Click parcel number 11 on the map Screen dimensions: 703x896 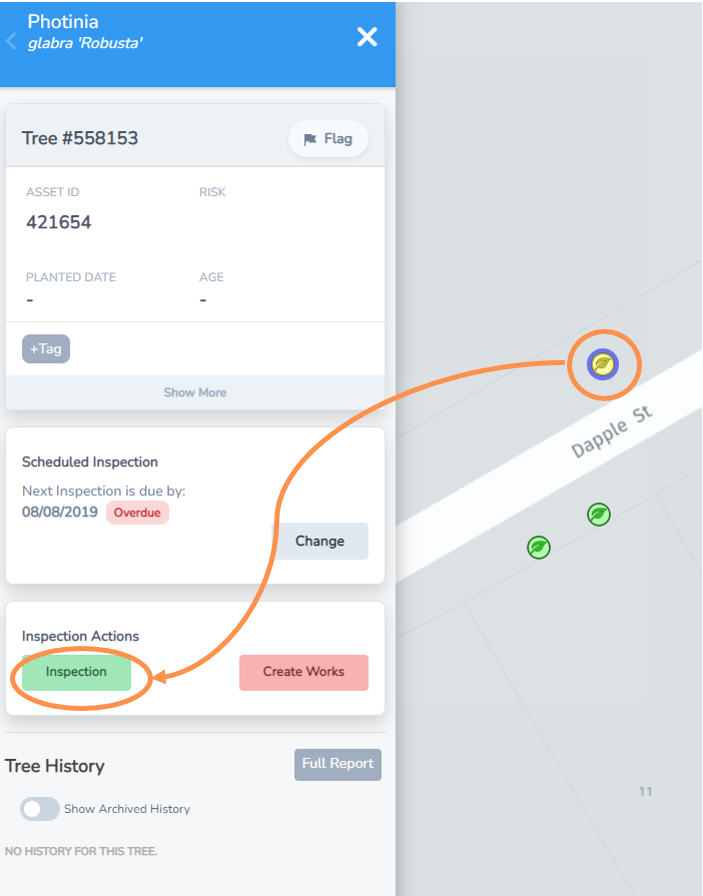click(645, 792)
